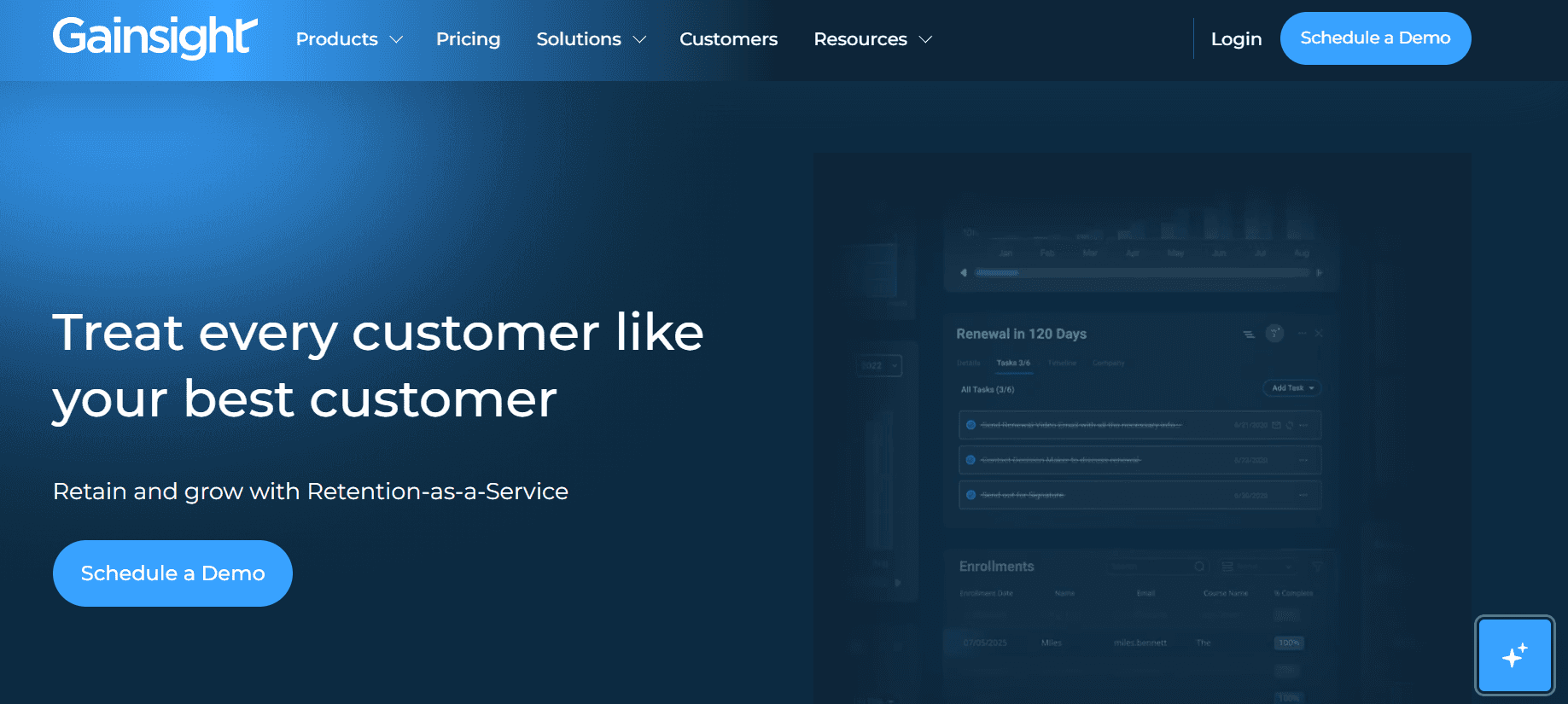Click the chart timeline slider in the preview
The width and height of the screenshot is (1568, 704).
coord(1142,273)
